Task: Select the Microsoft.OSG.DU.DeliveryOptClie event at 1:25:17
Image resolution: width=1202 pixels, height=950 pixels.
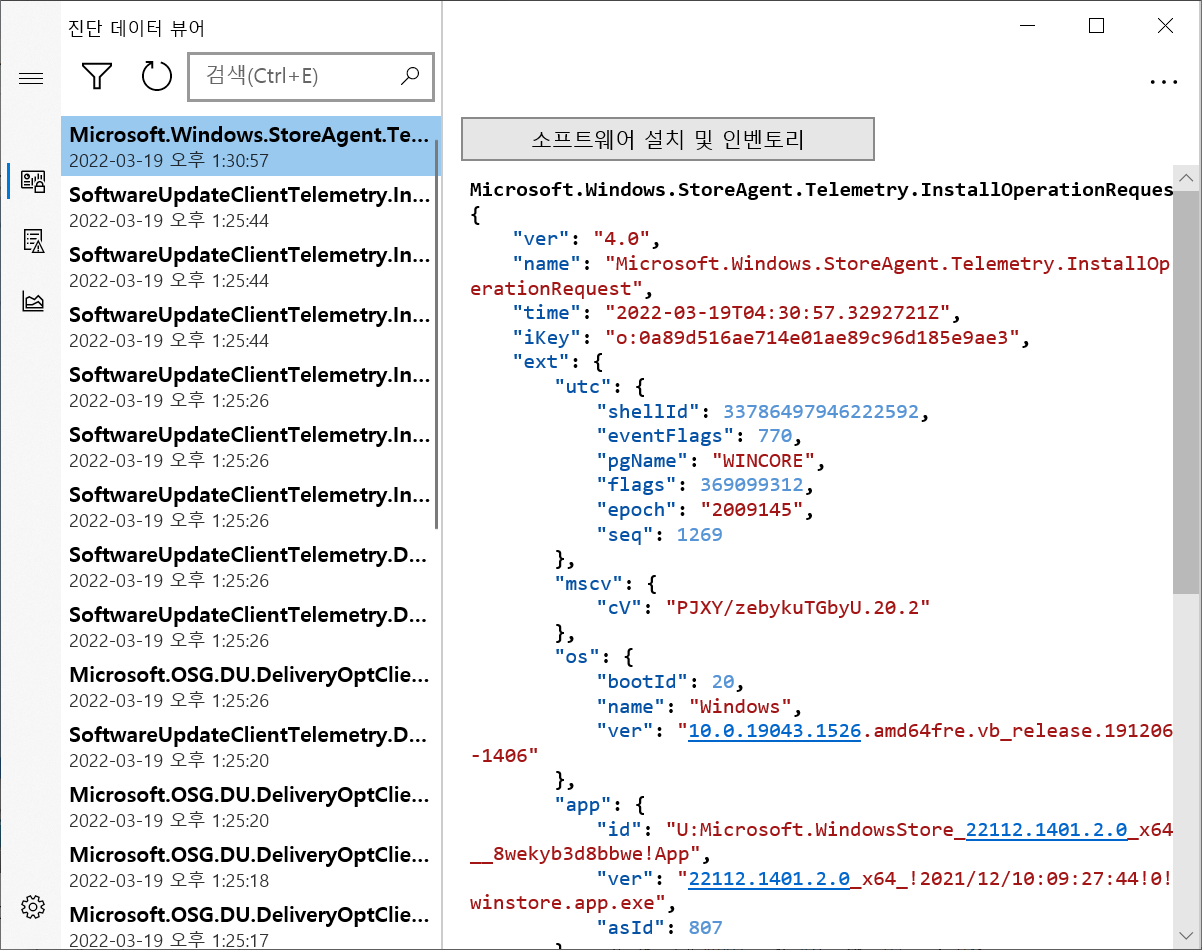Action: pyautogui.click(x=250, y=922)
